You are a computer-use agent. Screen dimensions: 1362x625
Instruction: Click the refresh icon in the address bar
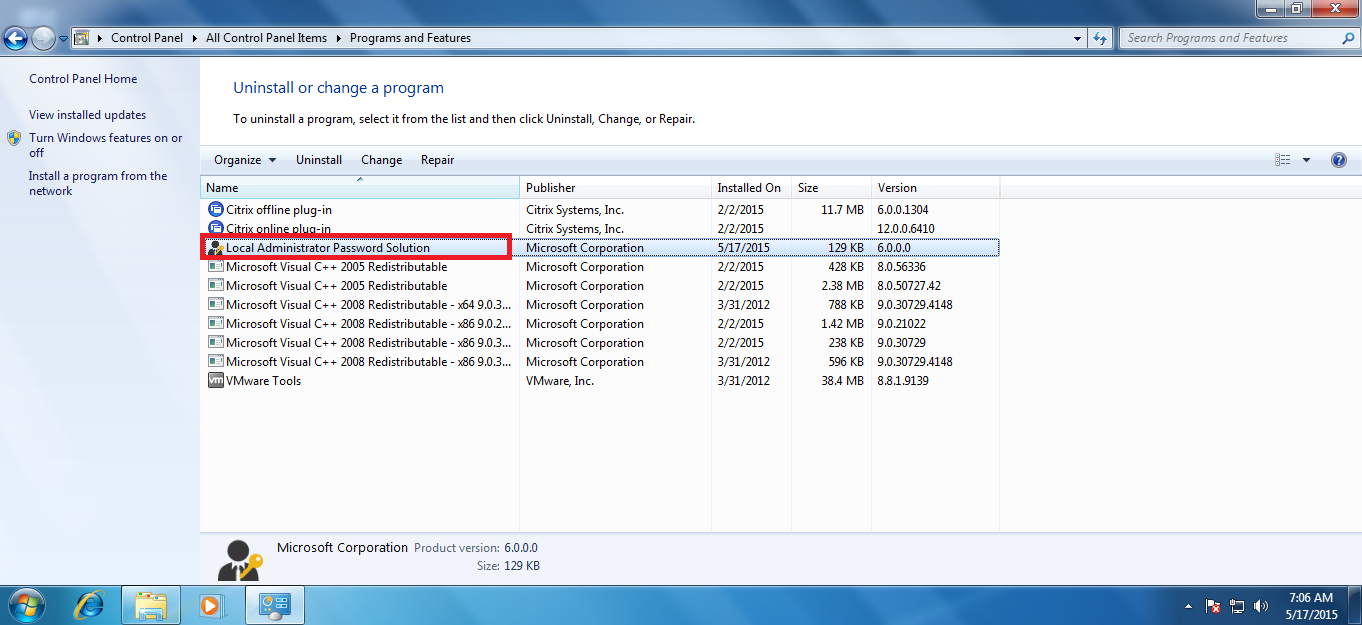coord(1100,37)
